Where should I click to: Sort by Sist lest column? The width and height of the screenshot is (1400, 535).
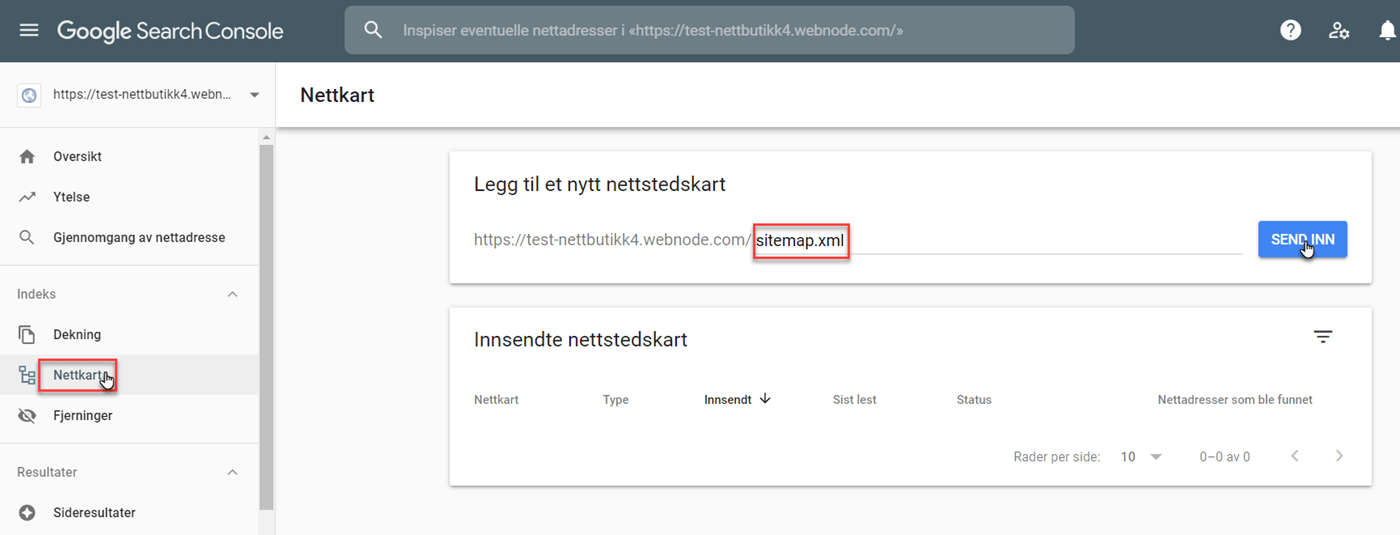tap(854, 400)
